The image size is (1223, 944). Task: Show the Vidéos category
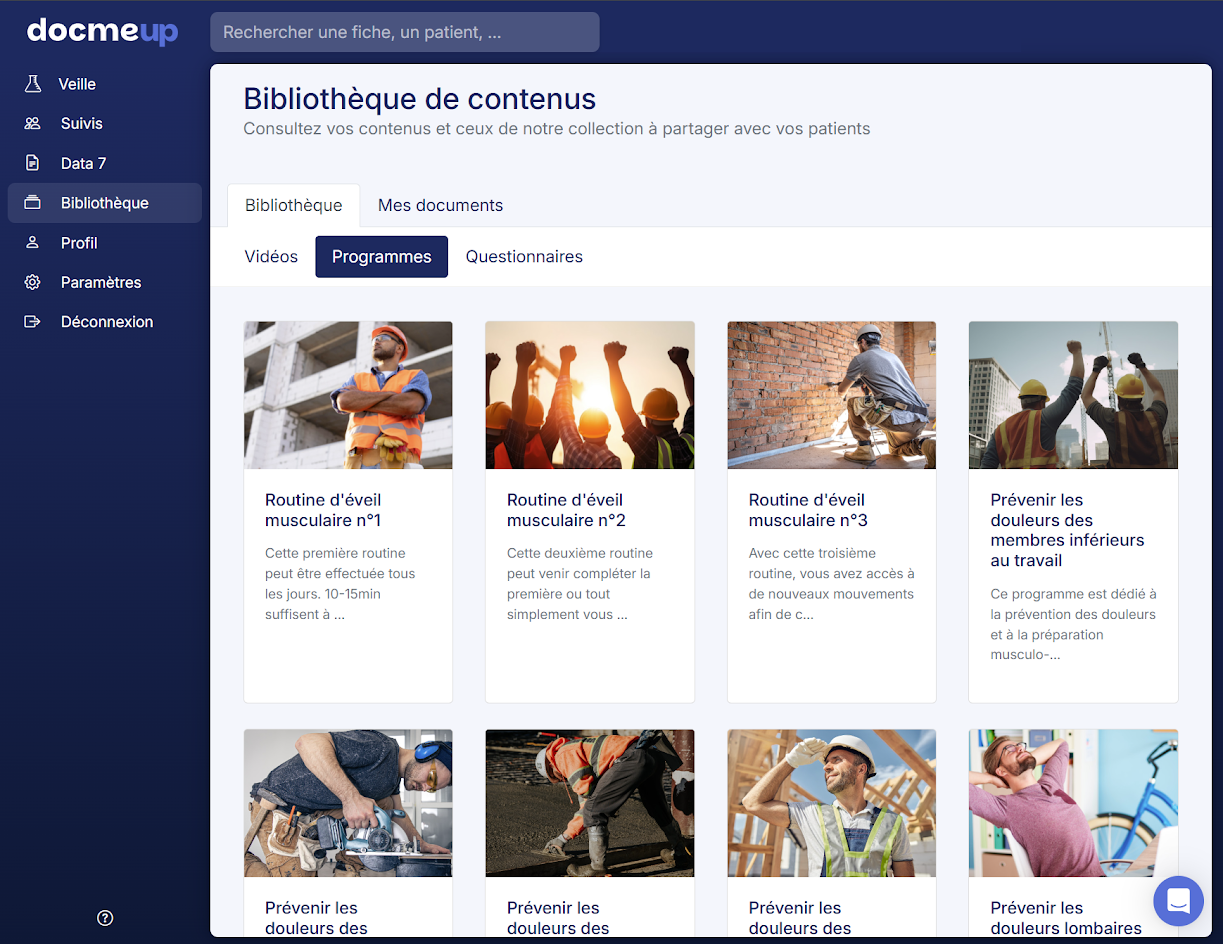271,257
